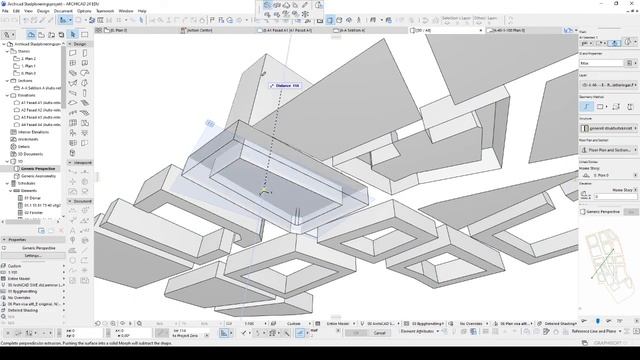Click the Cancel button in bottom bar
Viewport: 640px width, 360px height.
click(x=380, y=333)
